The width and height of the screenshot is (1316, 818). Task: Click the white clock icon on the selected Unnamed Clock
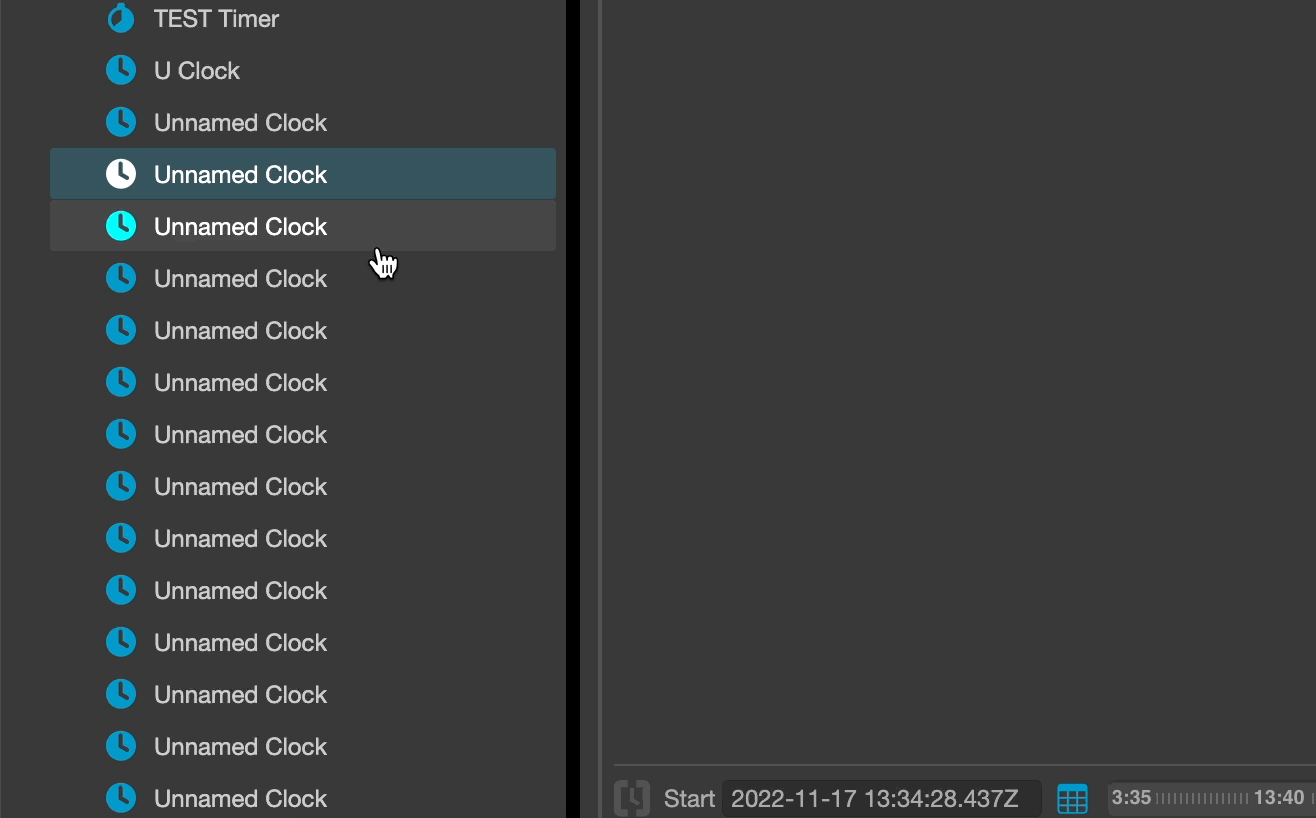tap(120, 173)
